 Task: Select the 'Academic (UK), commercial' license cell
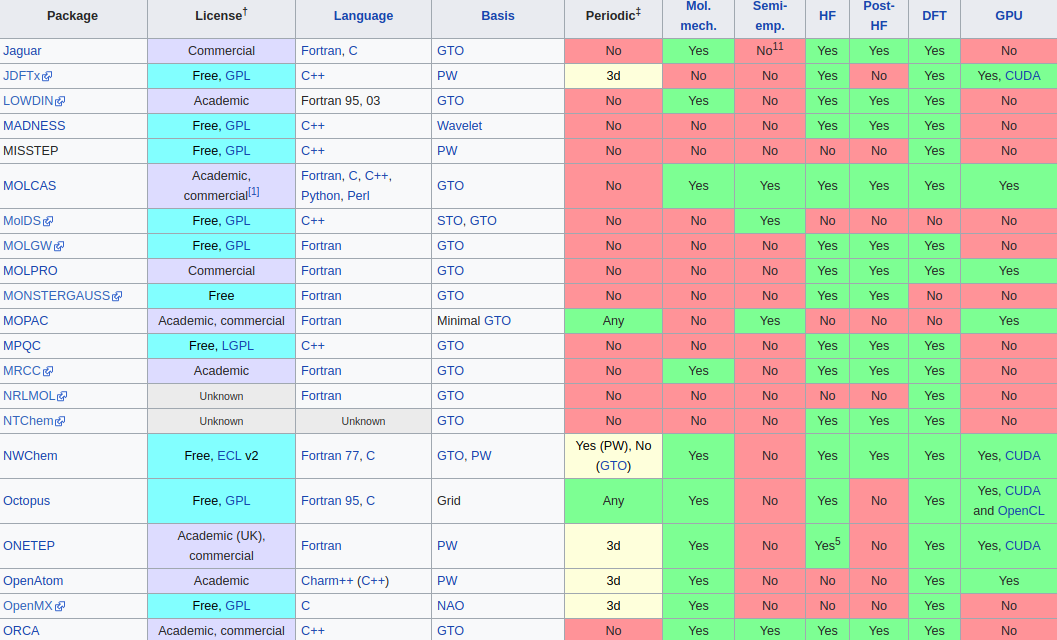point(221,546)
